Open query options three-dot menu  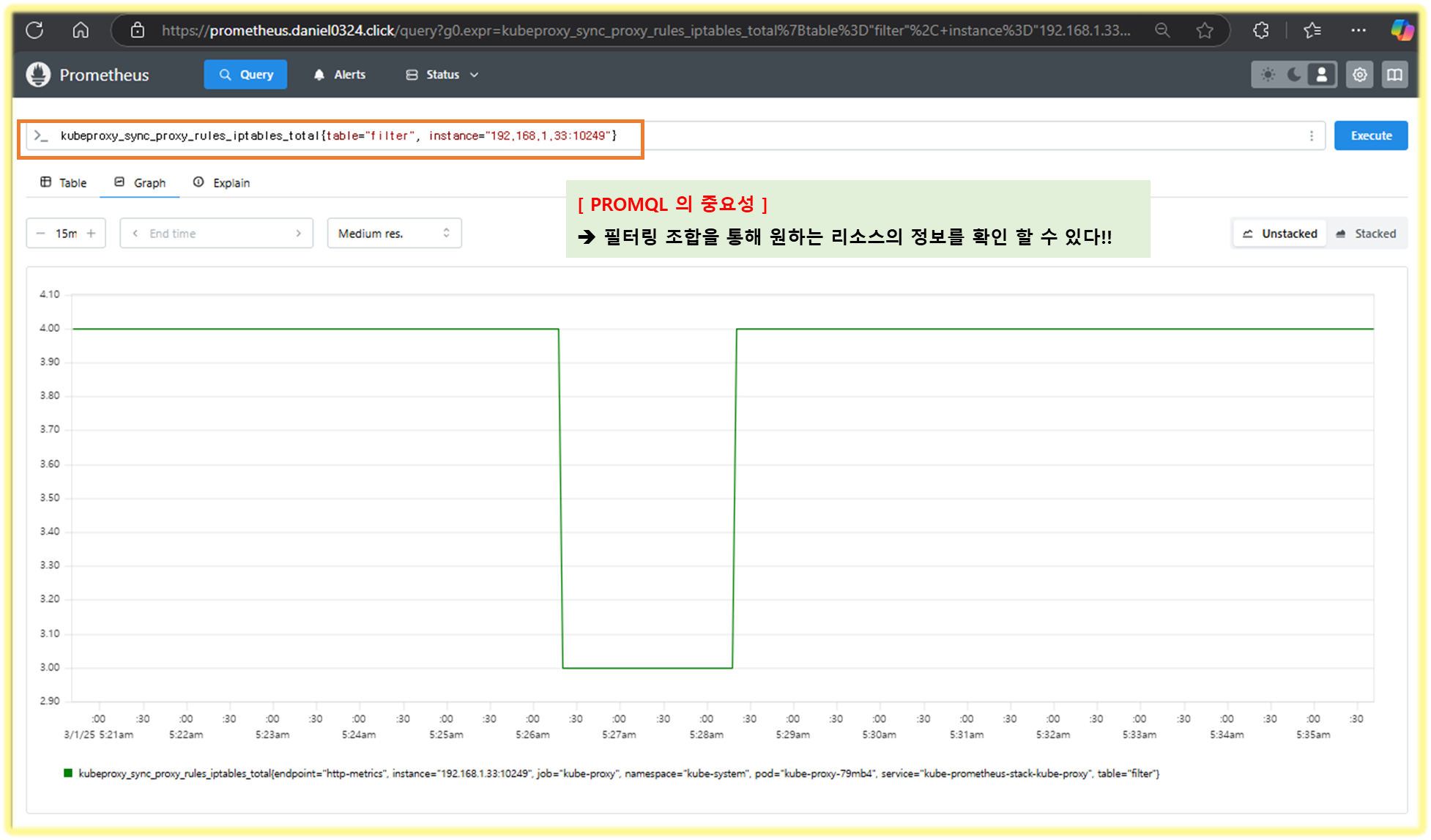(1311, 135)
